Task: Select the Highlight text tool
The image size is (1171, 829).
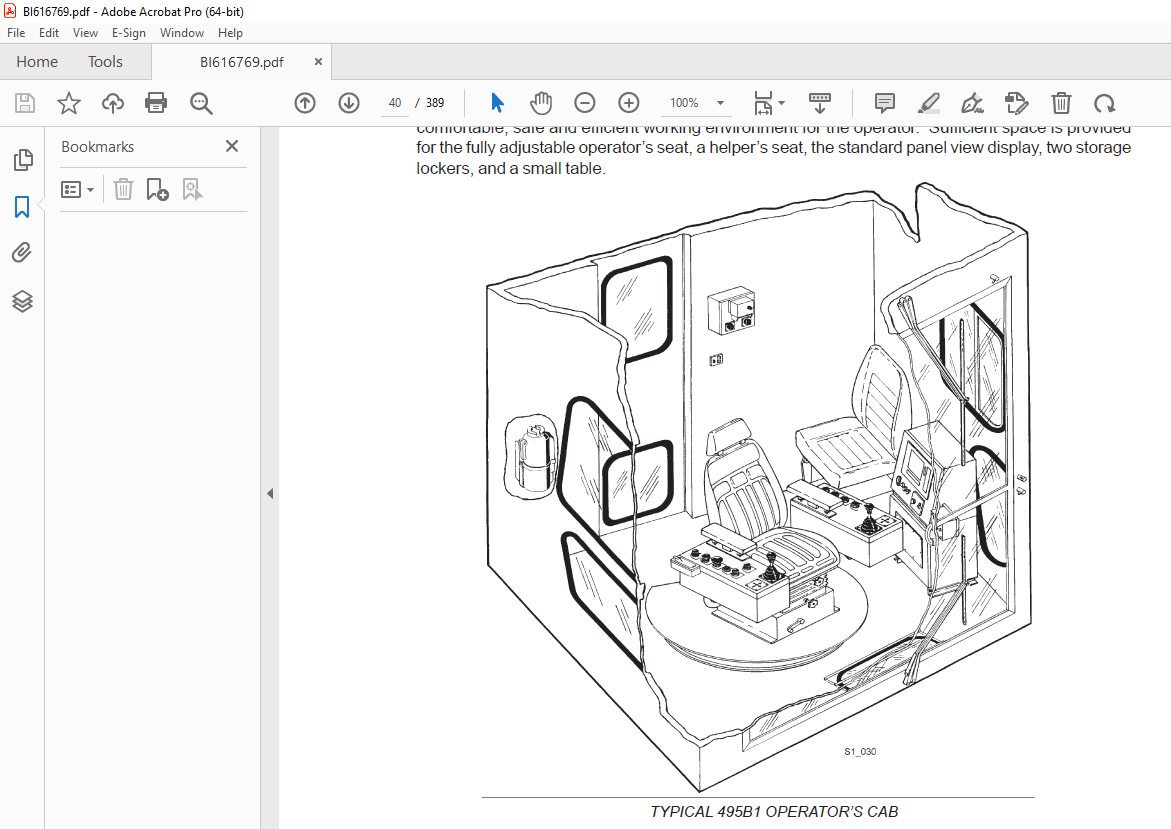Action: coord(928,103)
